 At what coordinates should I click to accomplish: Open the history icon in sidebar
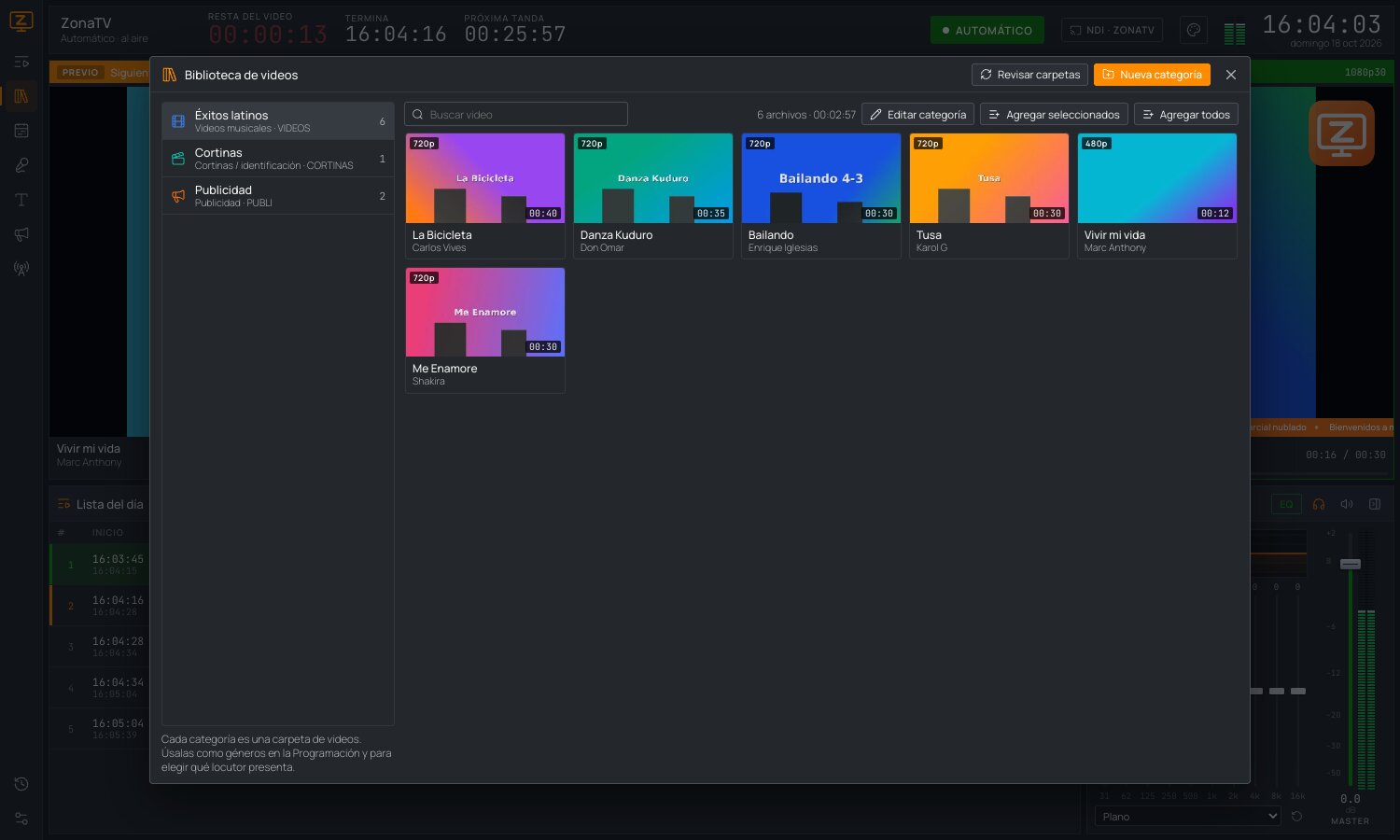(21, 784)
